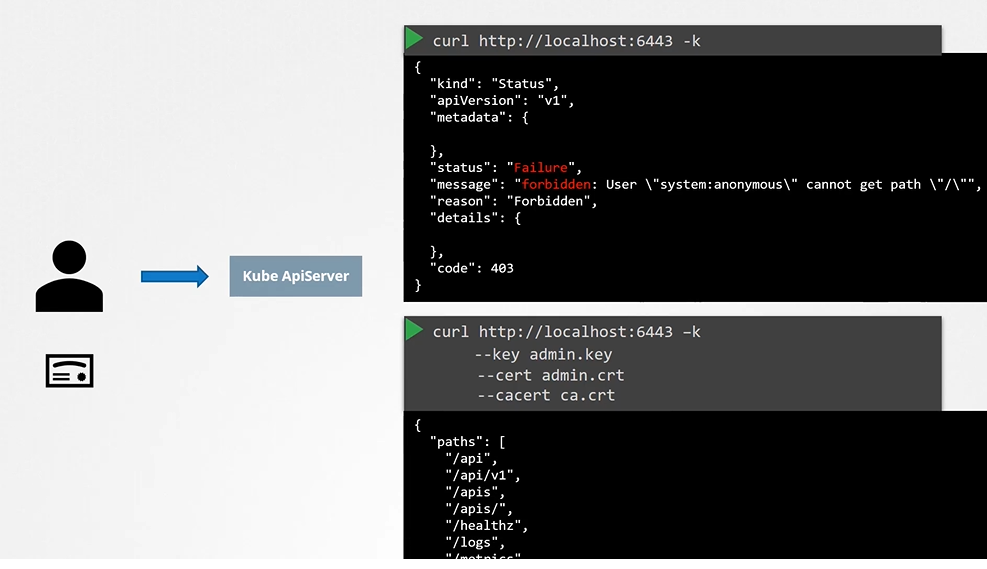Image resolution: width=987 pixels, height=569 pixels.
Task: Click the "reason": "Forbidden" line
Action: click(513, 201)
